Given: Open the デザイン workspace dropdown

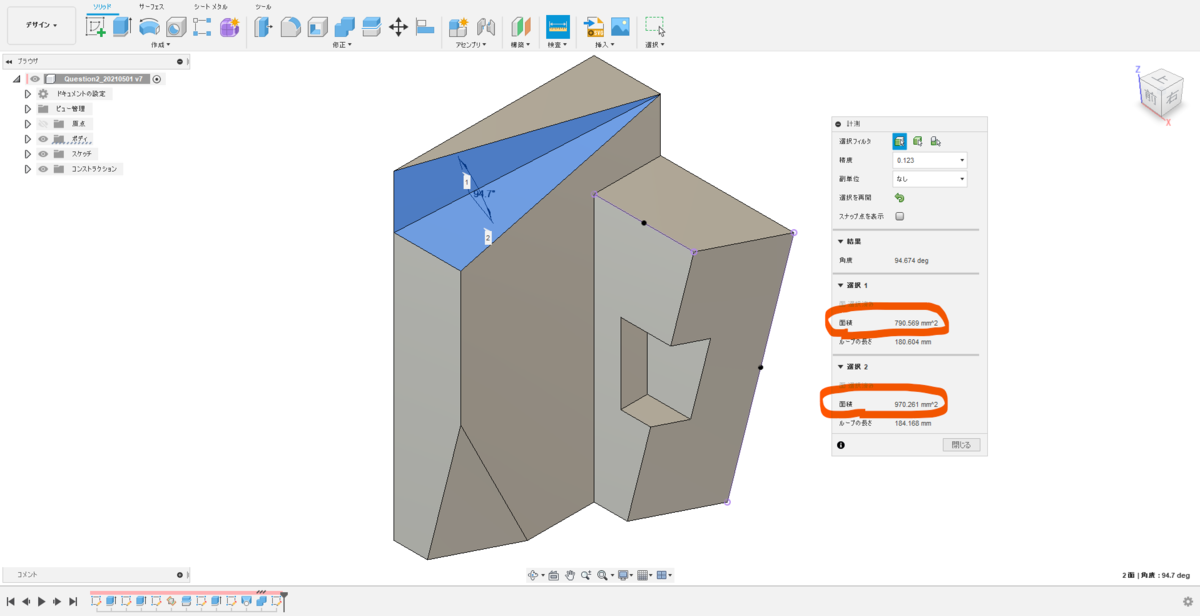Looking at the screenshot, I should [x=41, y=25].
